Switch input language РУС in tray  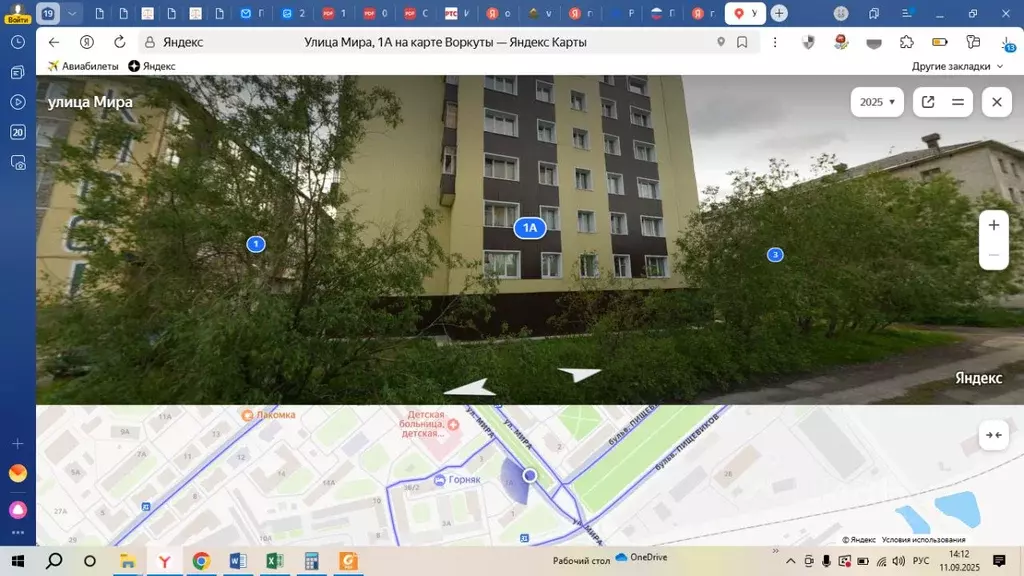click(x=921, y=561)
